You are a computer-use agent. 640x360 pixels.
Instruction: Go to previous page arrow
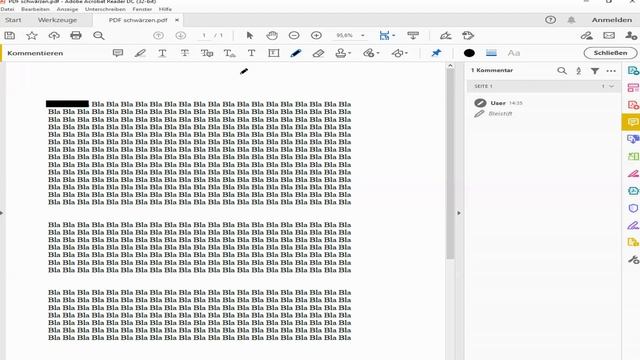158,36
